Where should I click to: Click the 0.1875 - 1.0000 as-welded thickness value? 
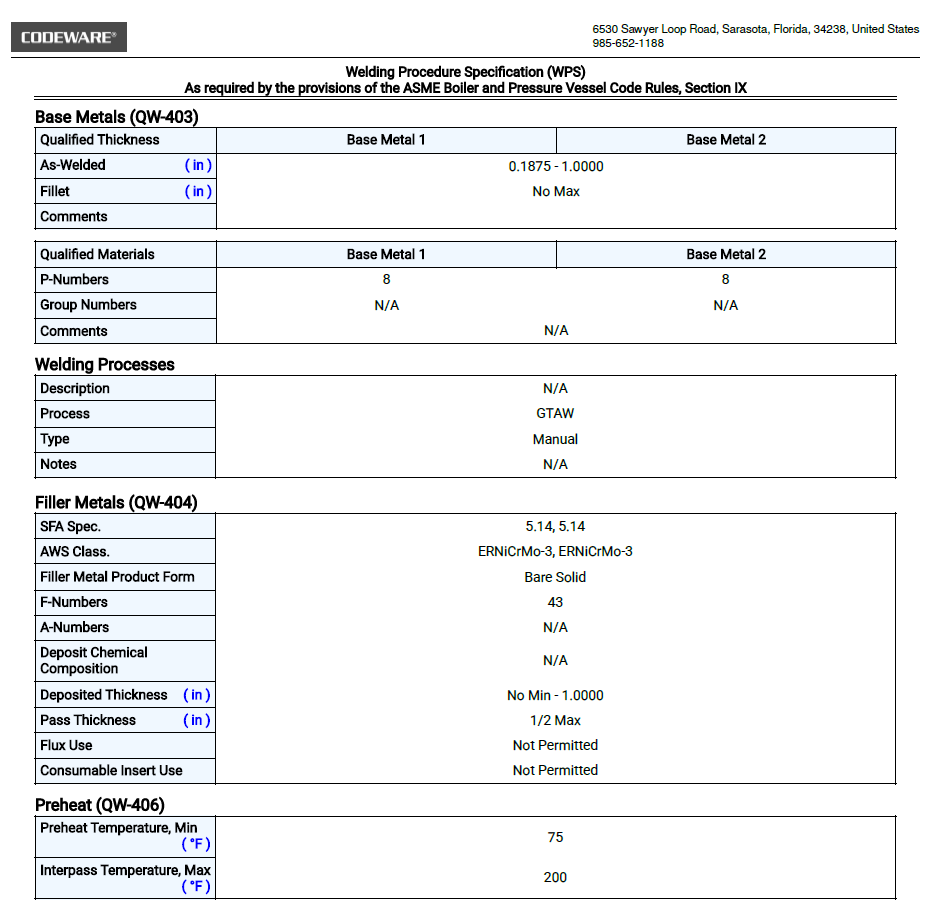point(556,166)
